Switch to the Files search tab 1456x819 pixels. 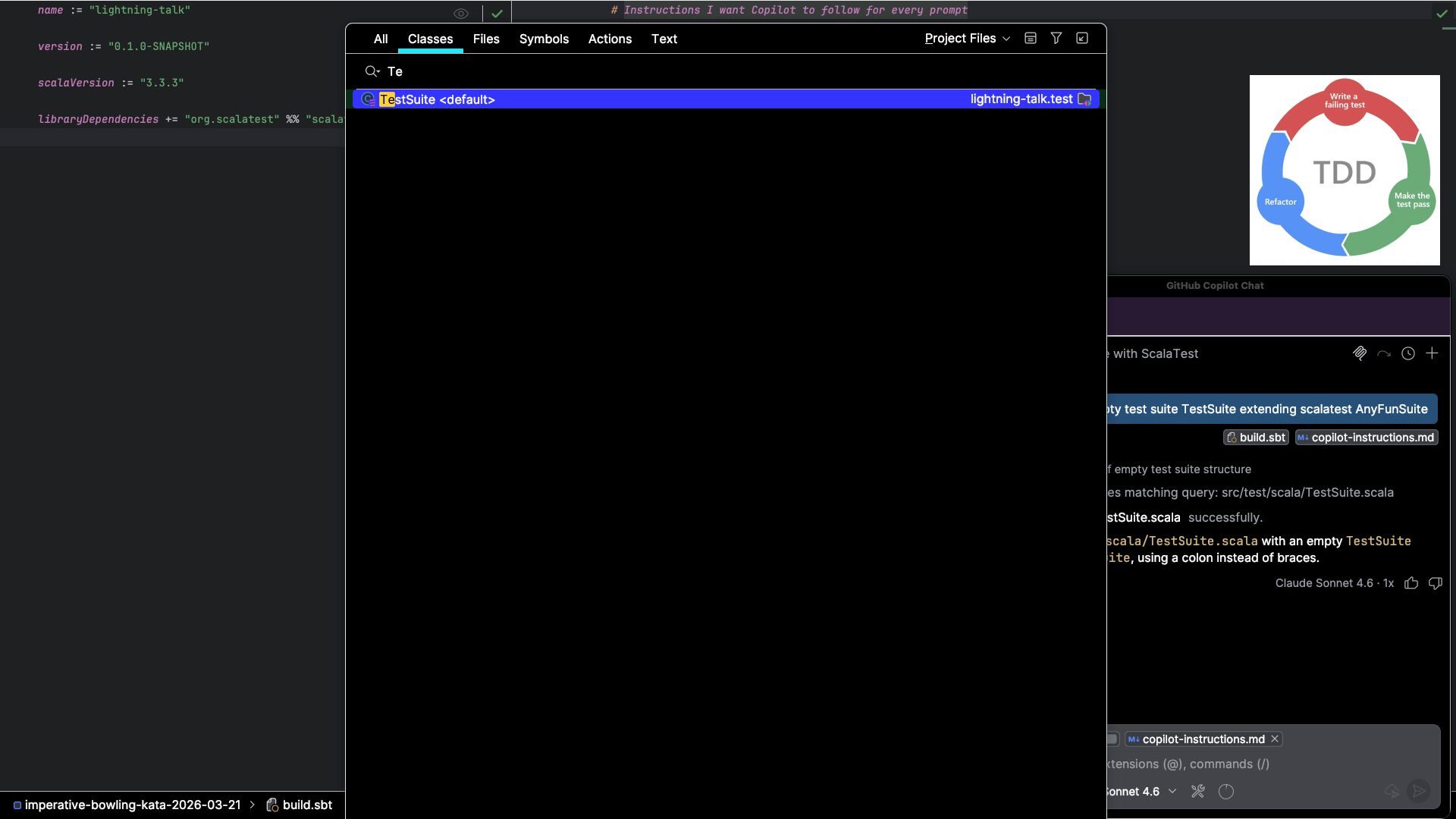(485, 39)
